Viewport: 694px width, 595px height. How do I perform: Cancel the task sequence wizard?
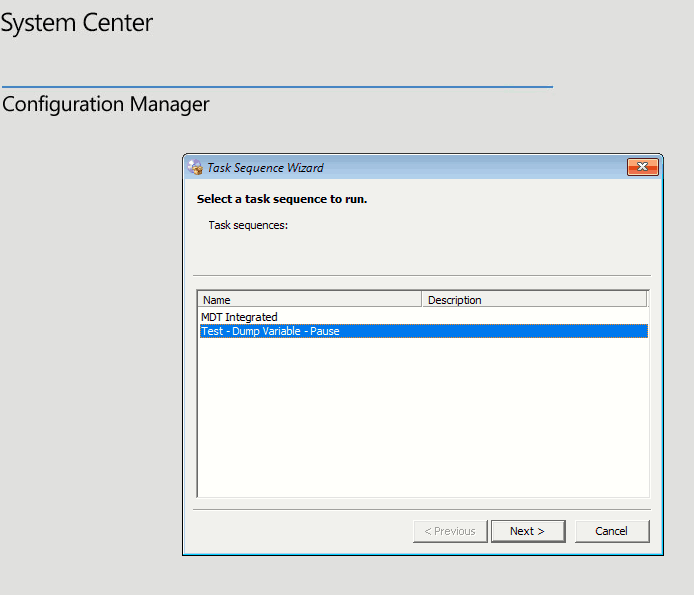click(x=612, y=531)
